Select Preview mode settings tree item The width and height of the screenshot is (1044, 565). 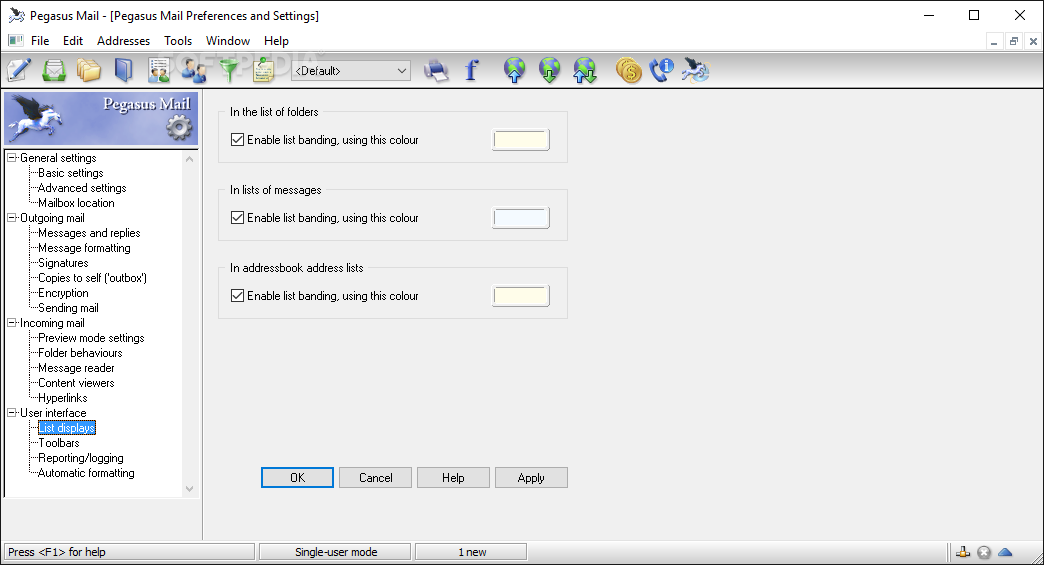point(91,337)
